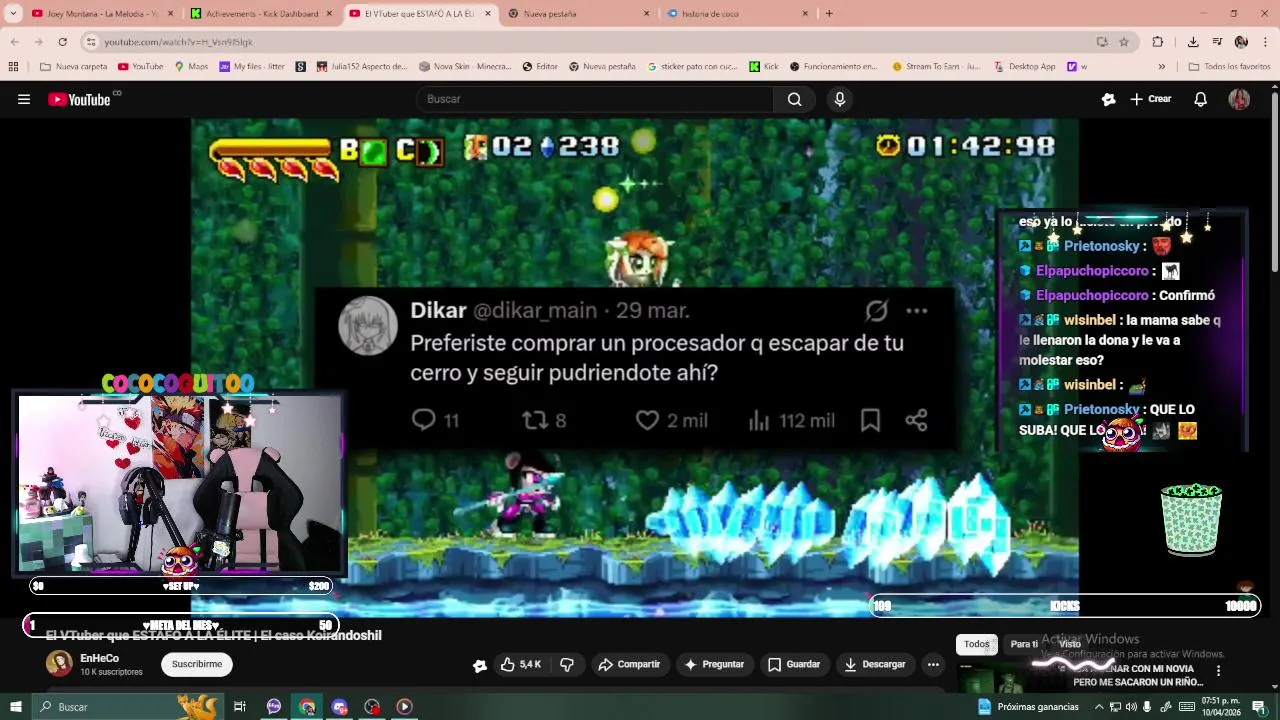Open the Windows Start menu
This screenshot has width=1280, height=720.
click(15, 707)
